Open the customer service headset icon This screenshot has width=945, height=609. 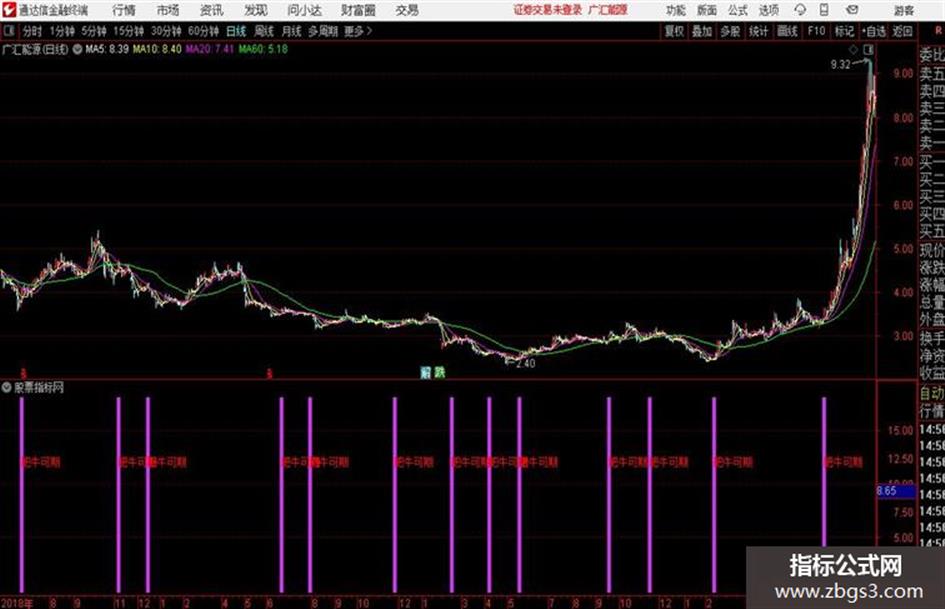800,10
